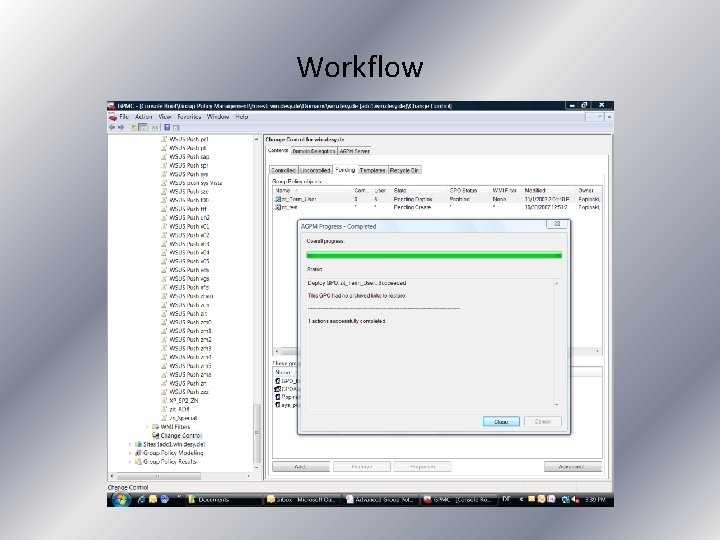Open the View menu
The image size is (720, 540).
(164, 117)
